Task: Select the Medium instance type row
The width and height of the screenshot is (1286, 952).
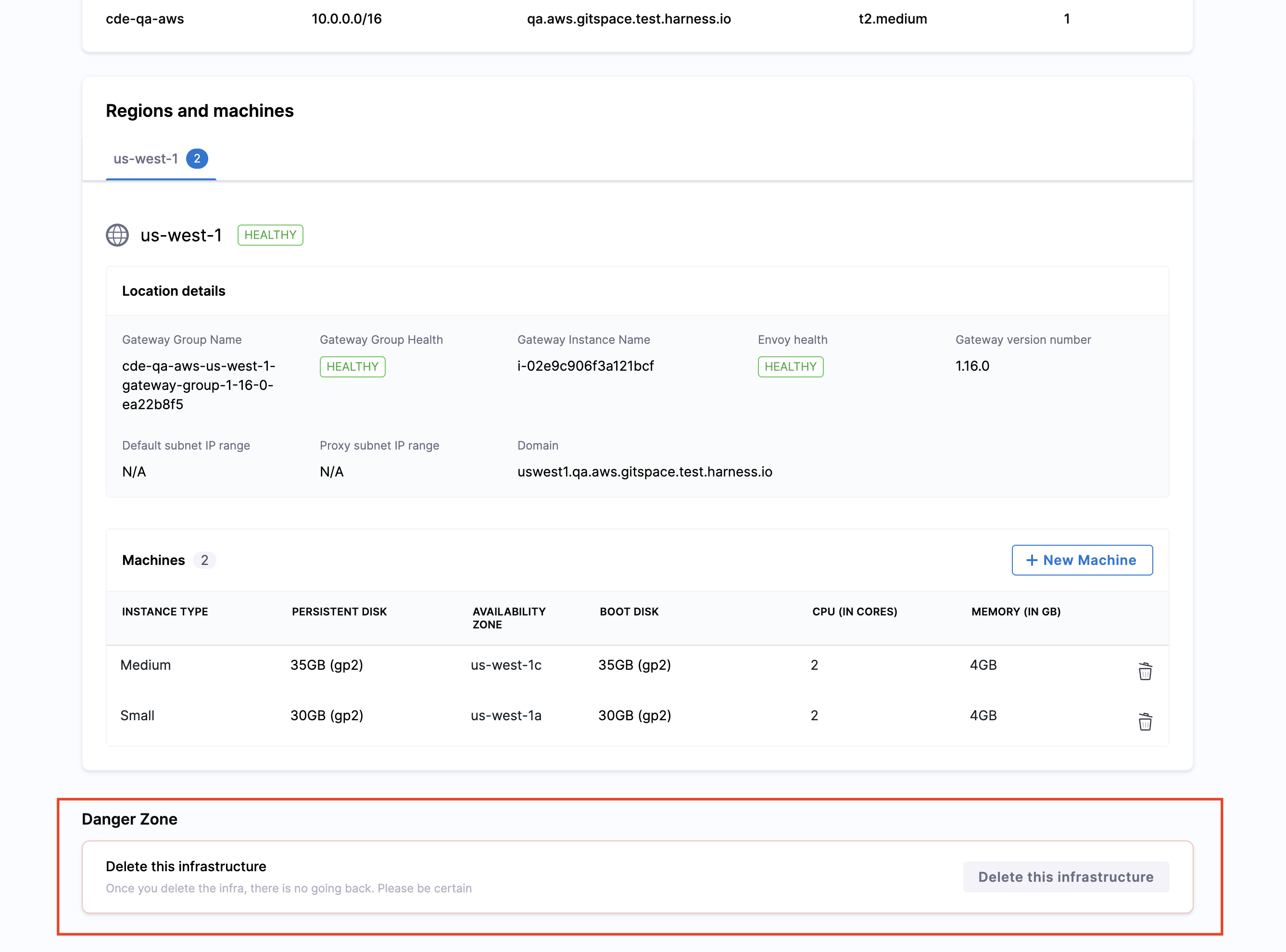Action: 146,665
